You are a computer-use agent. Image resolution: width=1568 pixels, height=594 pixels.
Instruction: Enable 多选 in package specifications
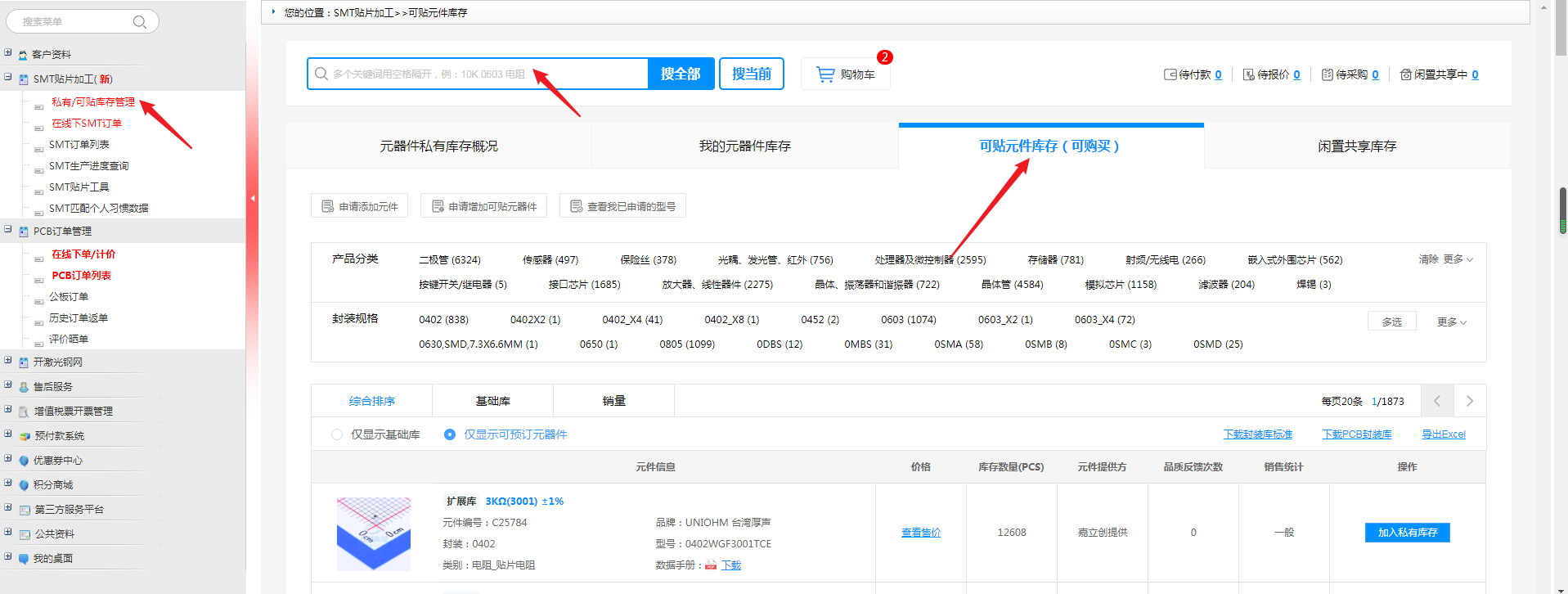point(1391,322)
